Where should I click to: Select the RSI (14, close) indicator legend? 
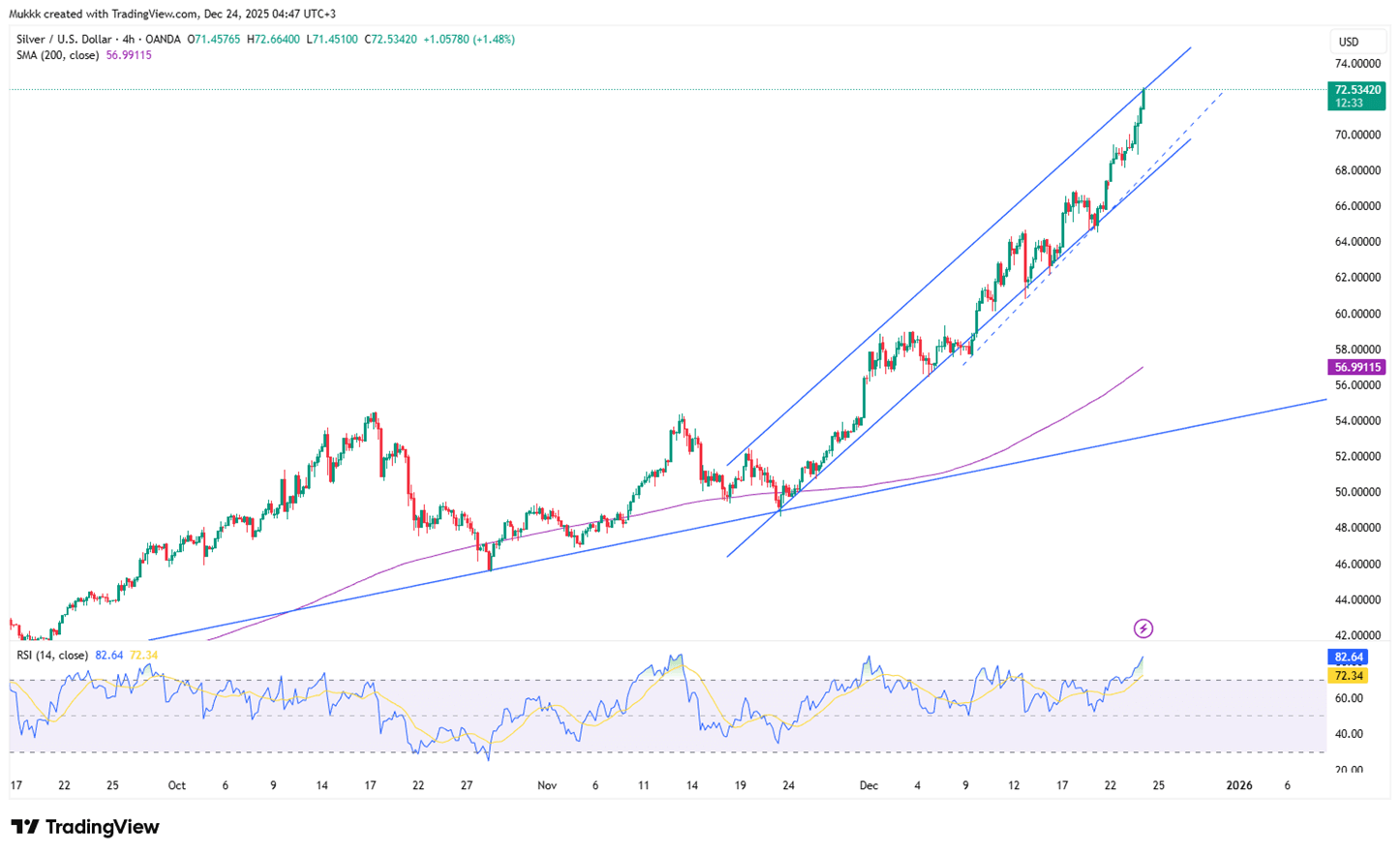pos(52,656)
